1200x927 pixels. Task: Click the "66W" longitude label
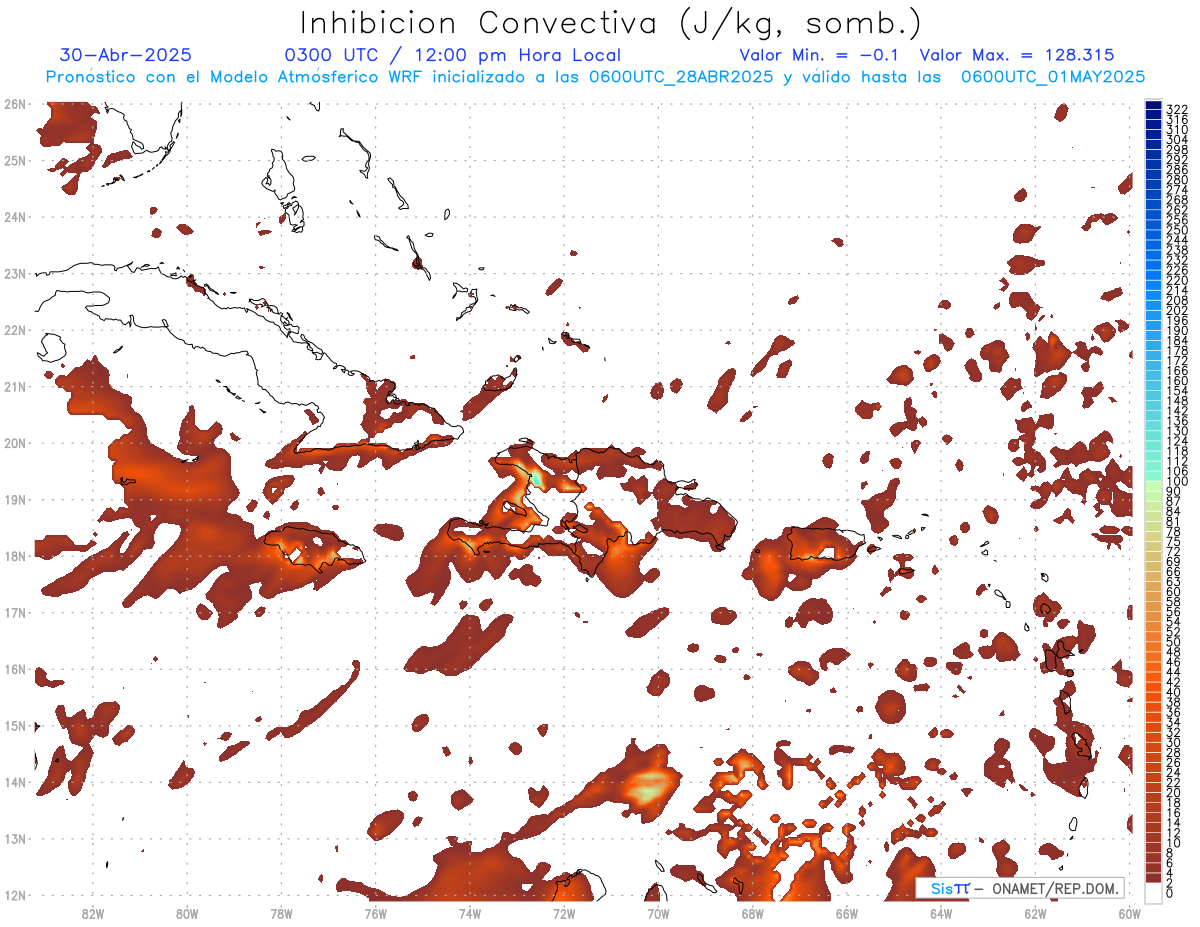point(846,913)
